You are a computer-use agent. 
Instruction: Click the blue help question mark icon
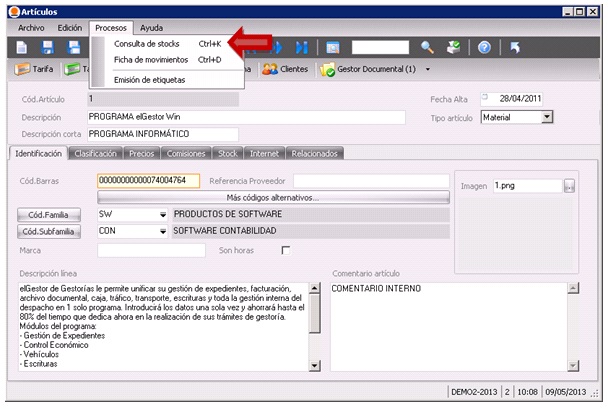click(484, 47)
